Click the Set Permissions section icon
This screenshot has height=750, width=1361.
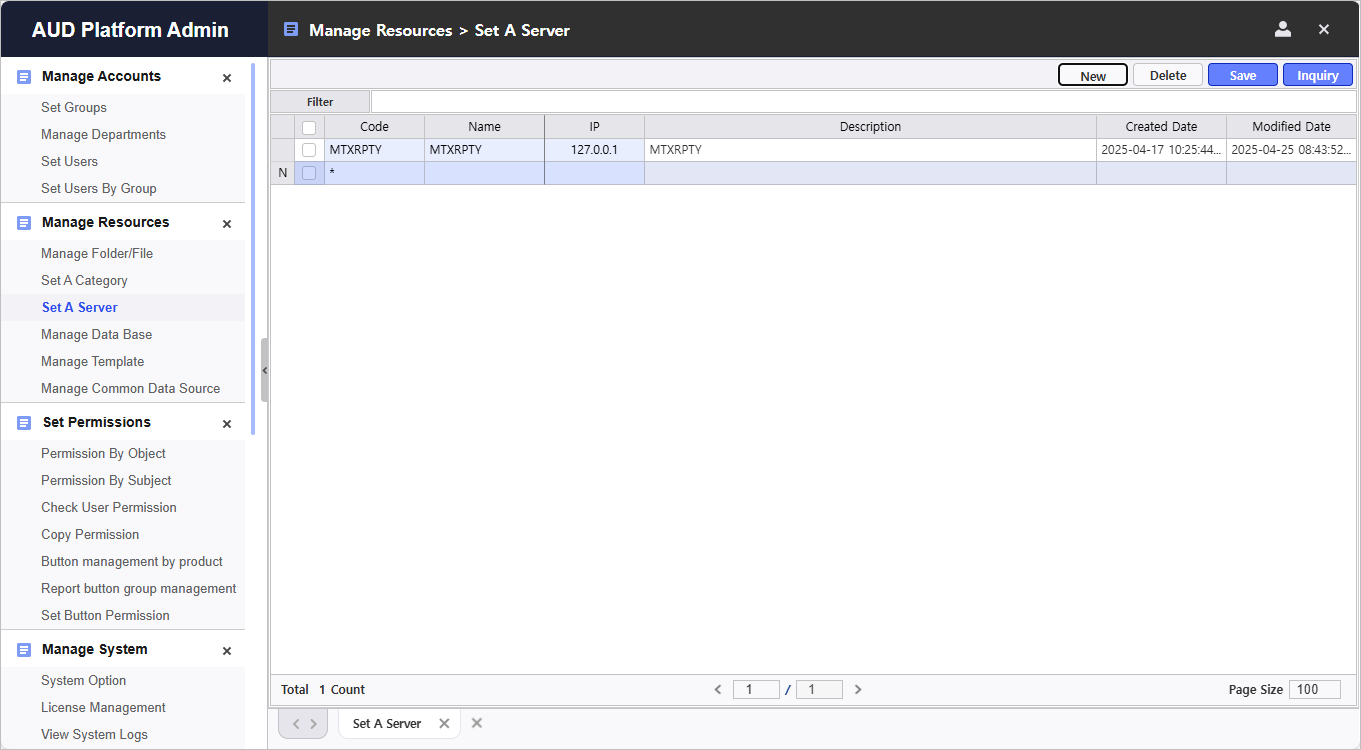24,423
